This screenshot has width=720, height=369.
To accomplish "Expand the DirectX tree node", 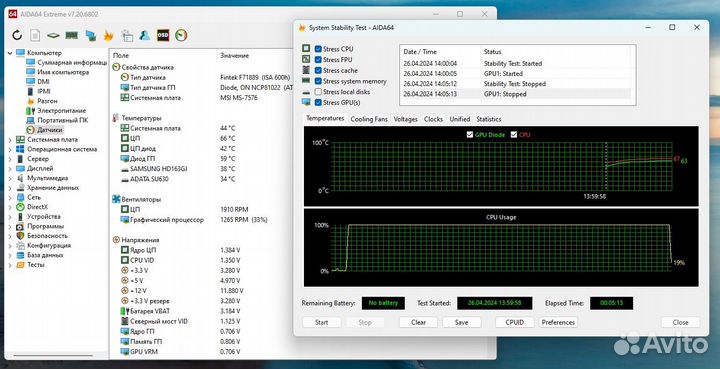I will coord(10,207).
